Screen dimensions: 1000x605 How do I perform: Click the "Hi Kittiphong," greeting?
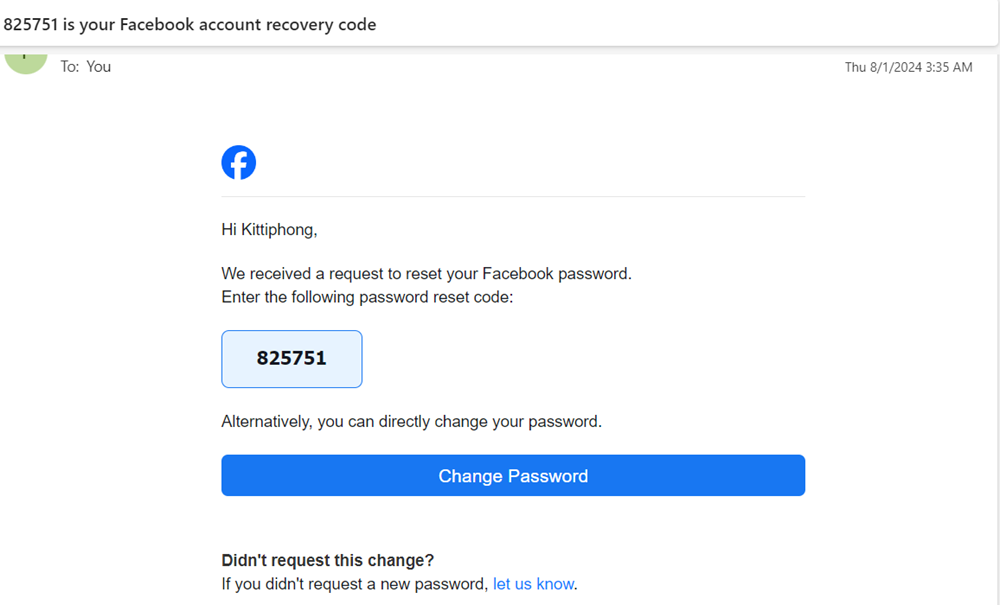coord(269,230)
